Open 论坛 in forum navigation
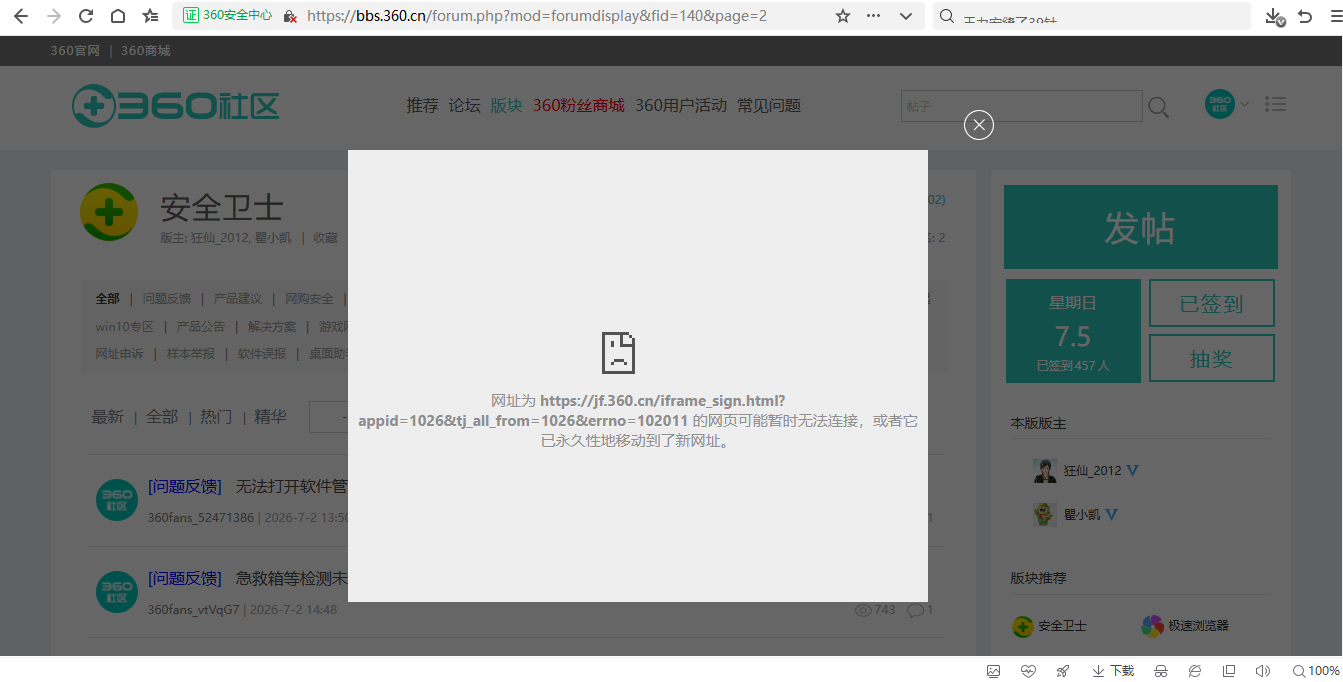The height and width of the screenshot is (682, 1343). click(464, 105)
